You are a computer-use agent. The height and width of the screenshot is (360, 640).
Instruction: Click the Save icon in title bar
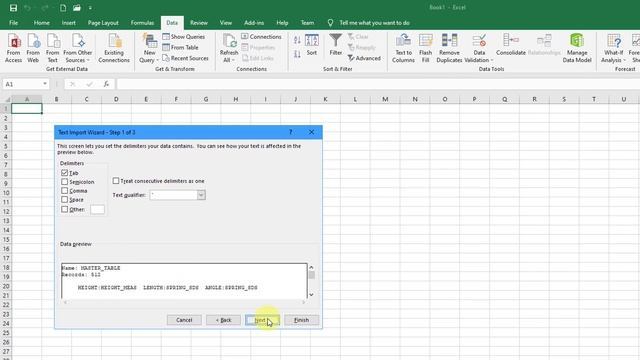coord(13,8)
